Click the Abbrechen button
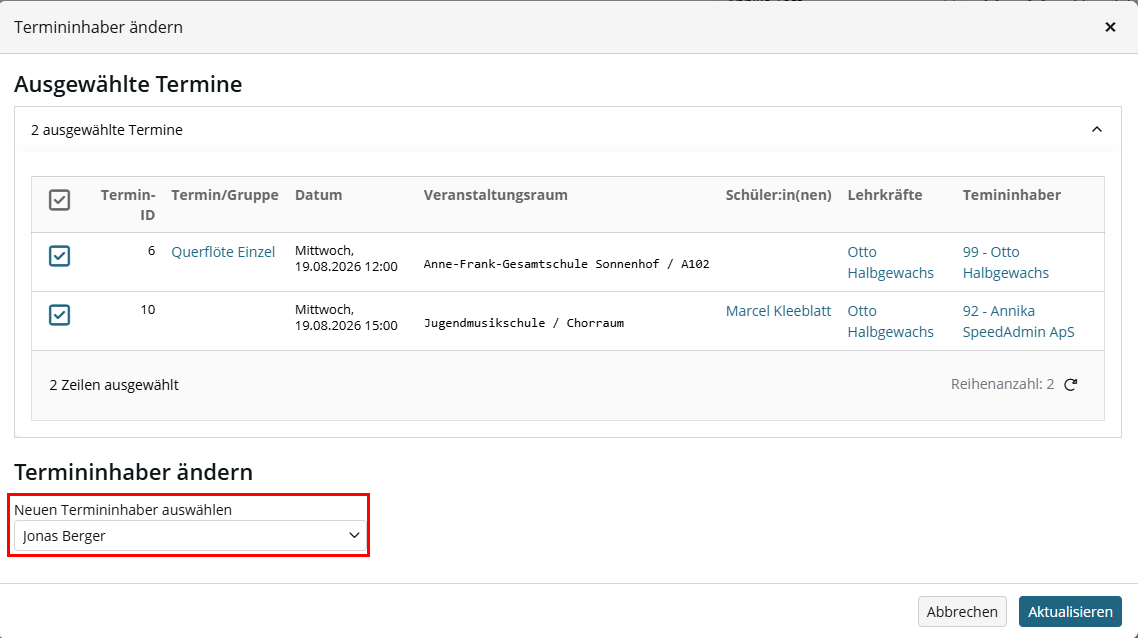This screenshot has width=1138, height=638. (x=962, y=612)
